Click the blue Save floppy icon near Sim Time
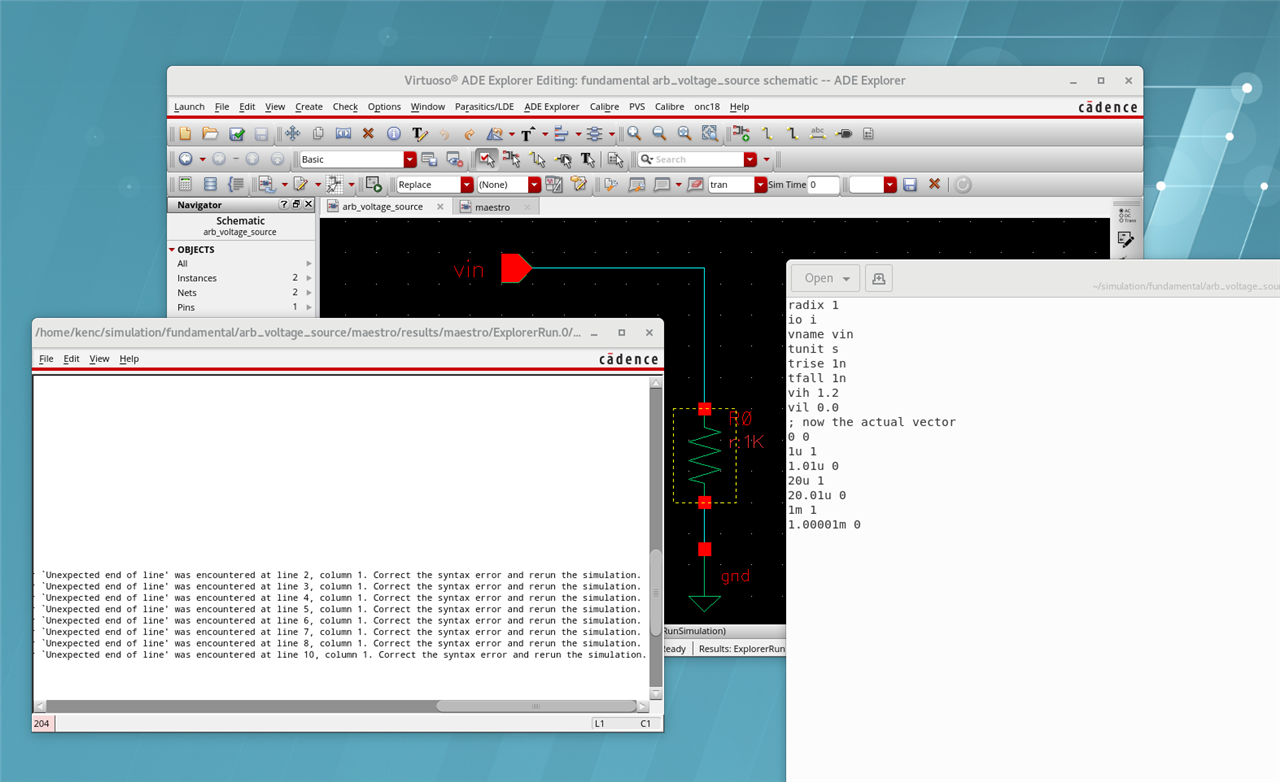The width and height of the screenshot is (1280, 782). point(910,185)
